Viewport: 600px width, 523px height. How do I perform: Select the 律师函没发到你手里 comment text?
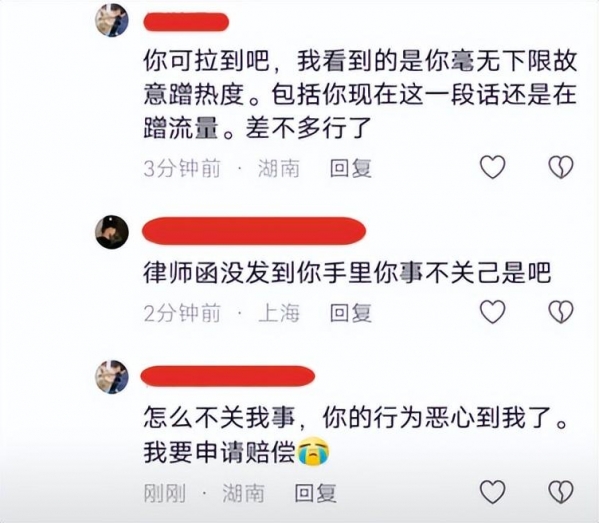347,273
